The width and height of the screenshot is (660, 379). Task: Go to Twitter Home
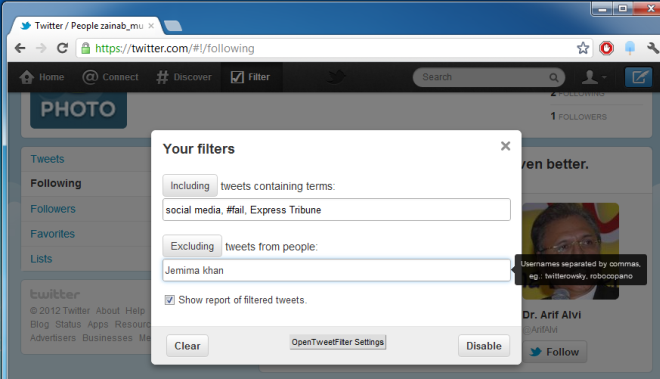pos(42,77)
